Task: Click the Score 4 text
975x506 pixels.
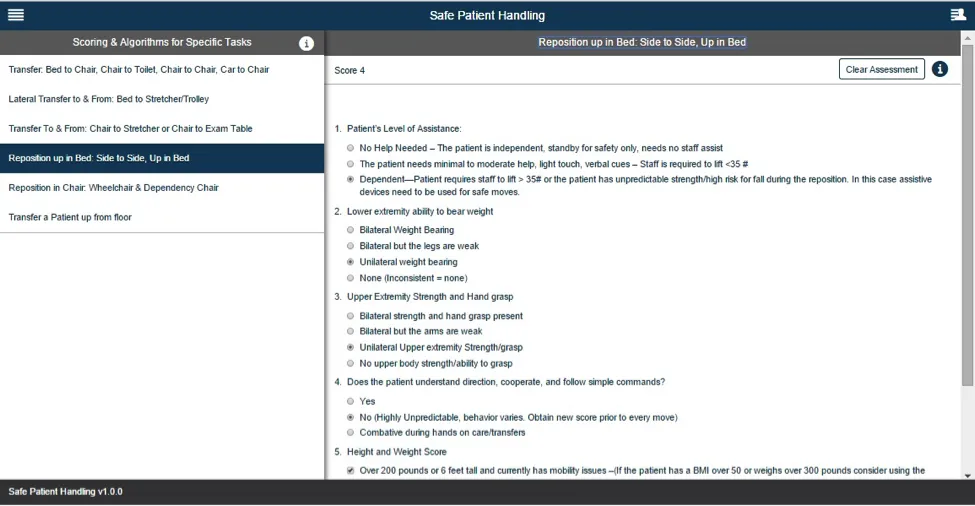Action: (349, 71)
